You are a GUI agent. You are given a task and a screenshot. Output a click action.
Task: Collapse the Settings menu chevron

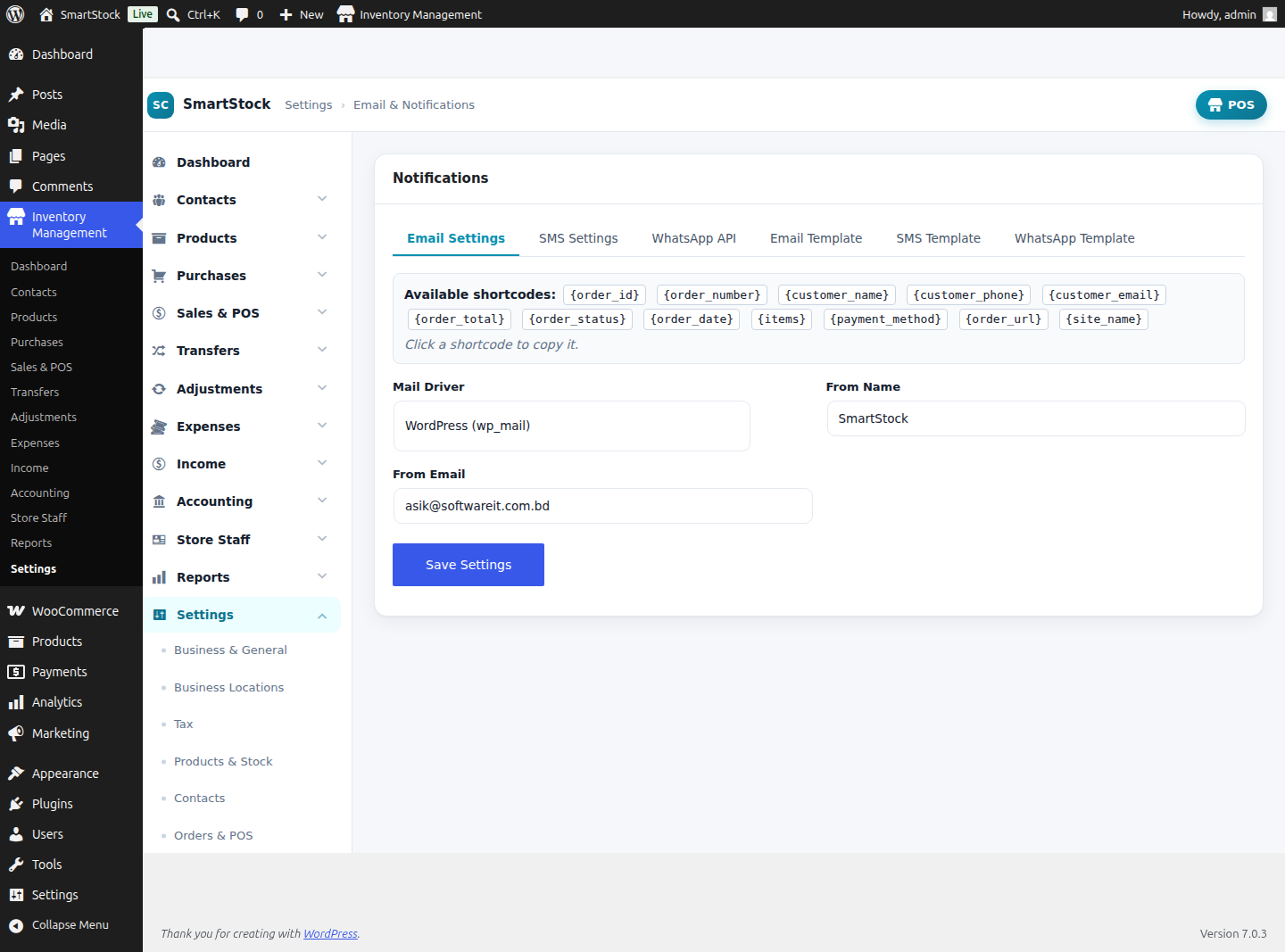[x=322, y=616]
